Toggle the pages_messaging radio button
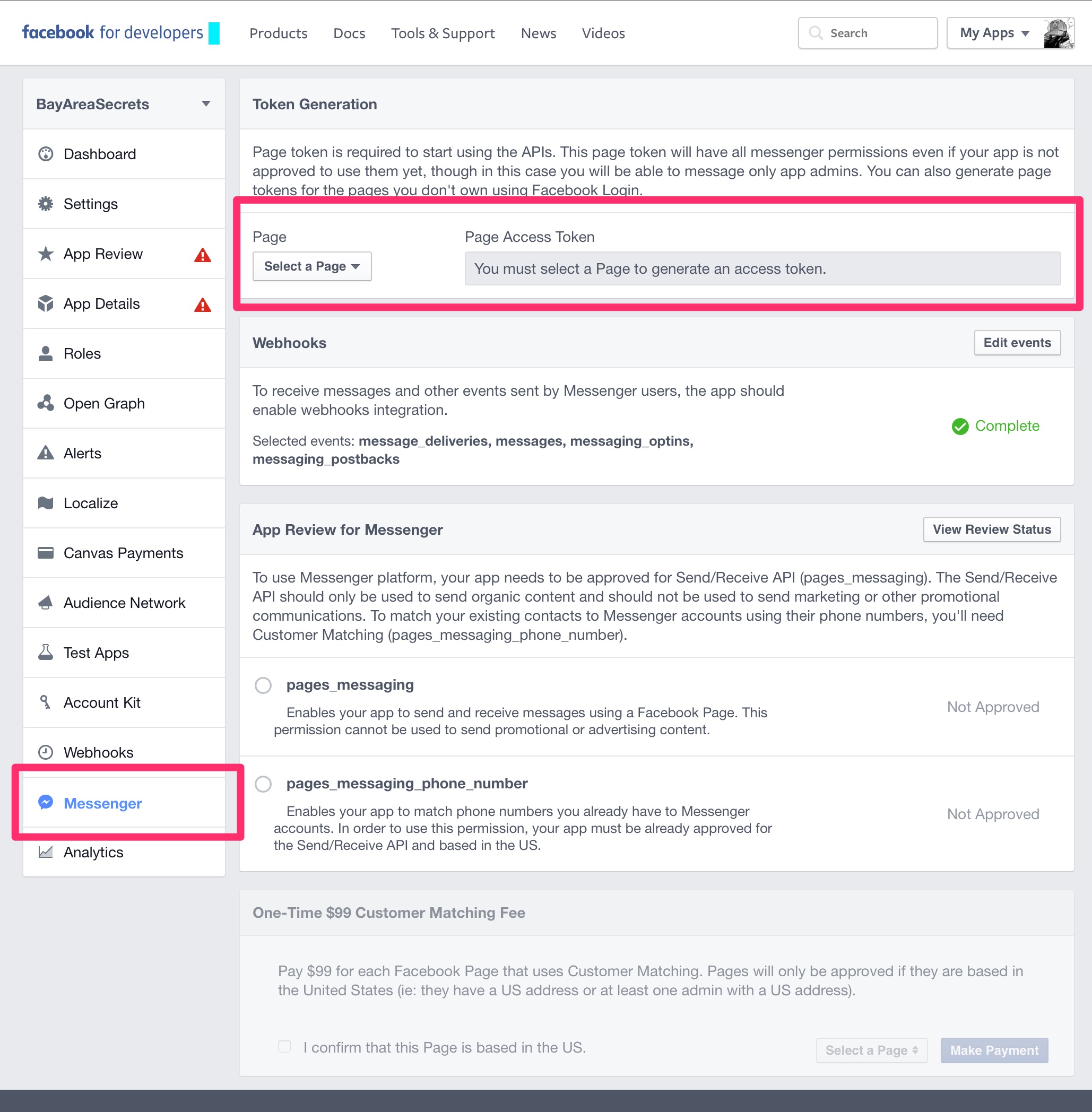Viewport: 1092px width, 1112px height. pos(264,685)
